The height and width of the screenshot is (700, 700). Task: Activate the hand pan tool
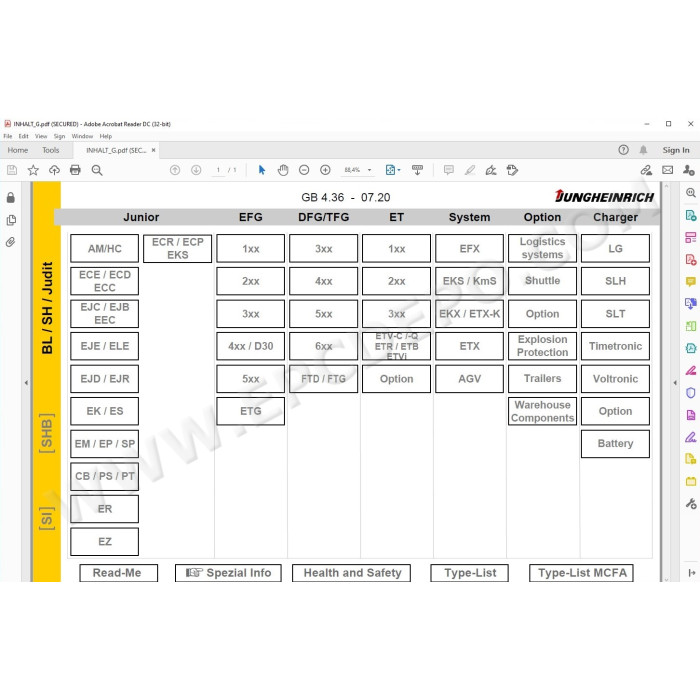(x=283, y=170)
